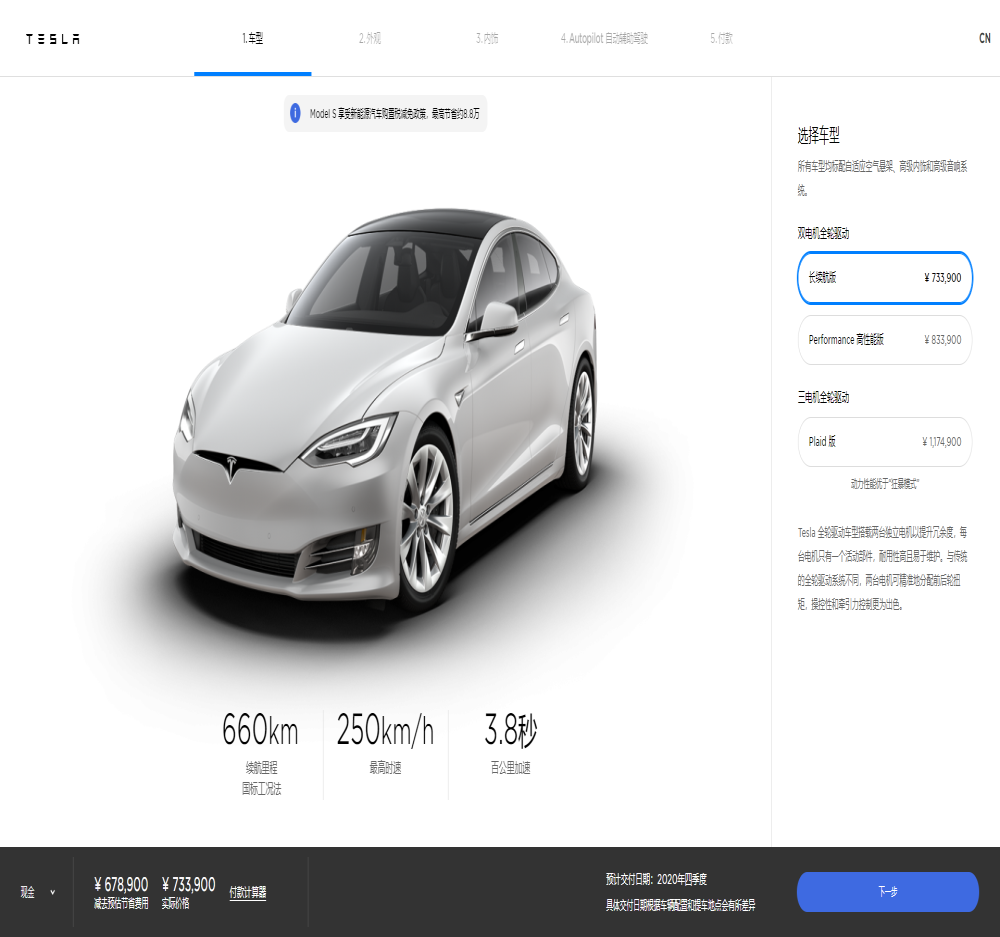The width and height of the screenshot is (1000, 937).
Task: Open the 现金 payment type dropdown
Action: 37,892
